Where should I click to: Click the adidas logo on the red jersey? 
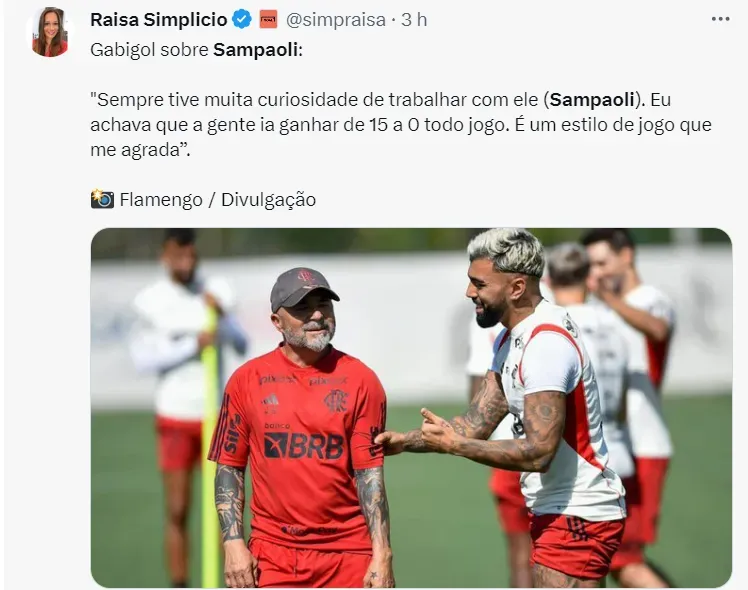tap(270, 401)
